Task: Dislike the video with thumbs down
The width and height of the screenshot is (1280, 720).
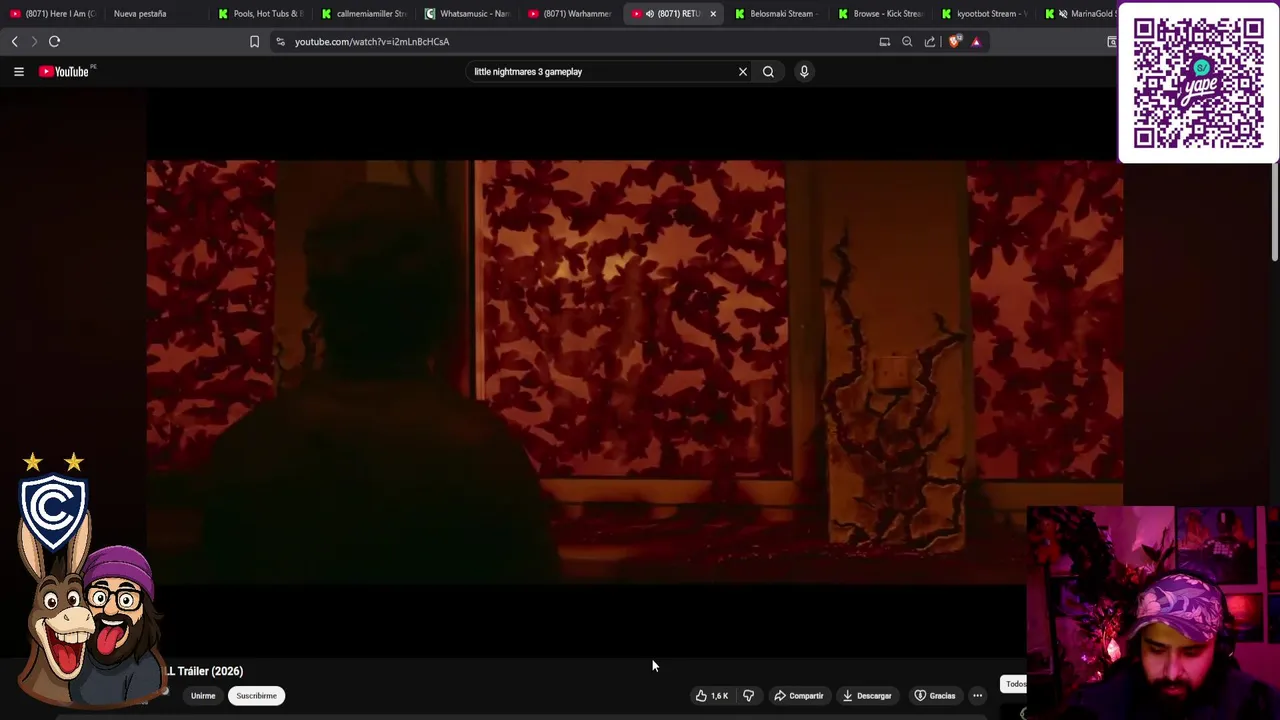Action: coord(749,695)
